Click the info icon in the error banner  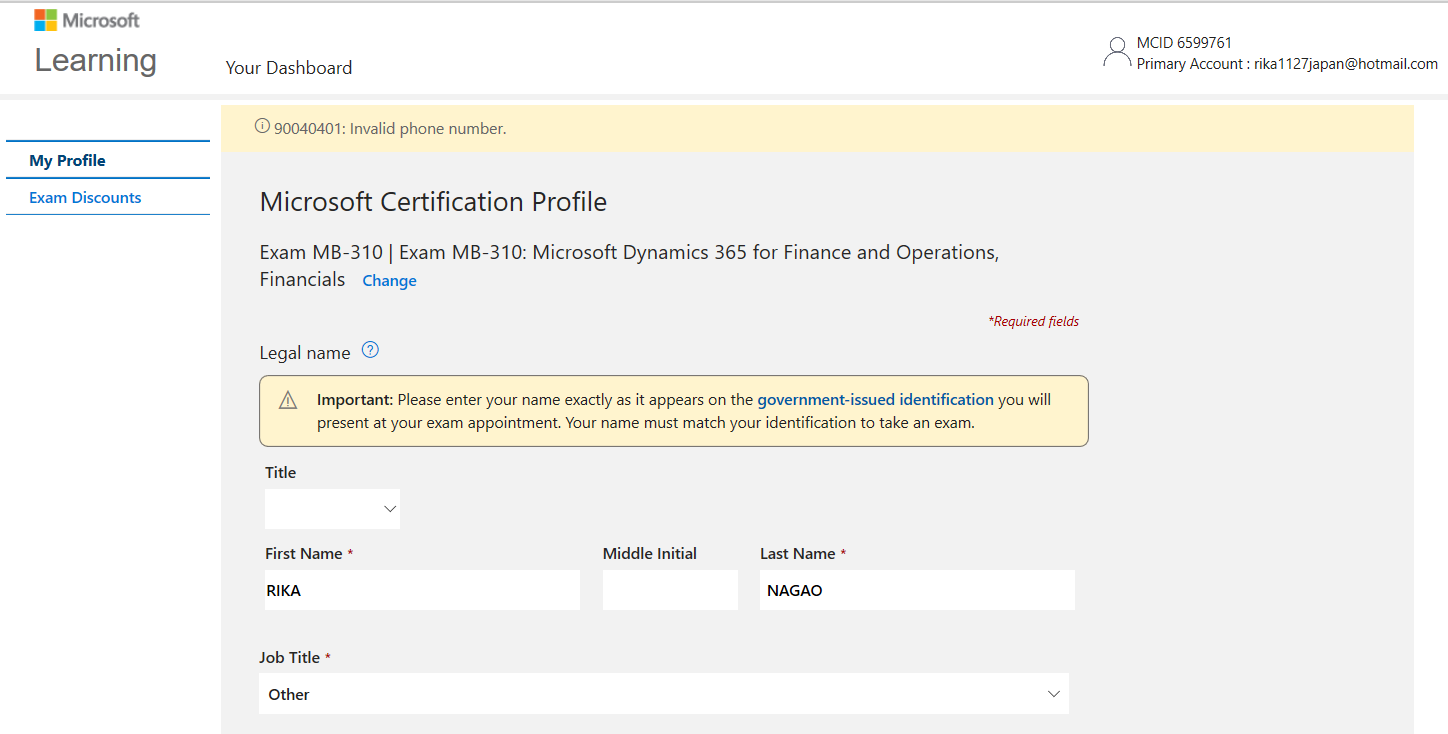(x=262, y=127)
